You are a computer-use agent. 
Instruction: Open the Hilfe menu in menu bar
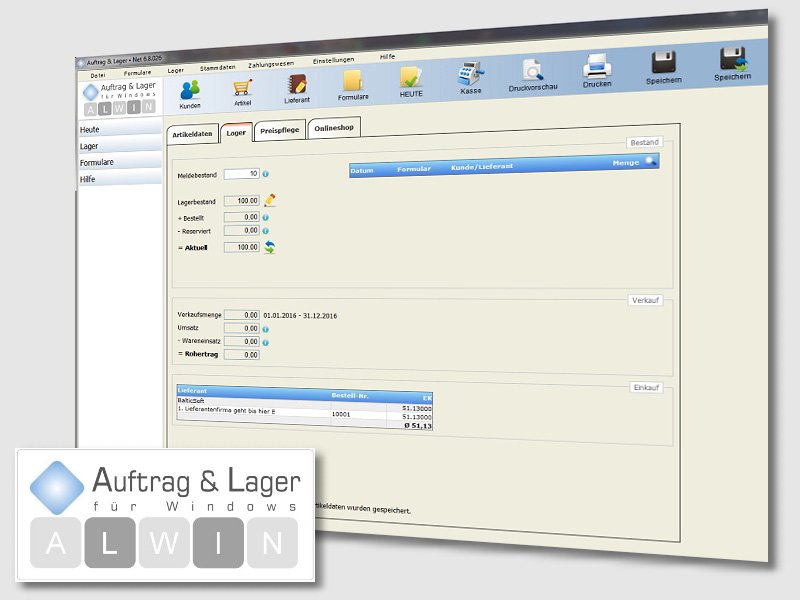[x=387, y=57]
